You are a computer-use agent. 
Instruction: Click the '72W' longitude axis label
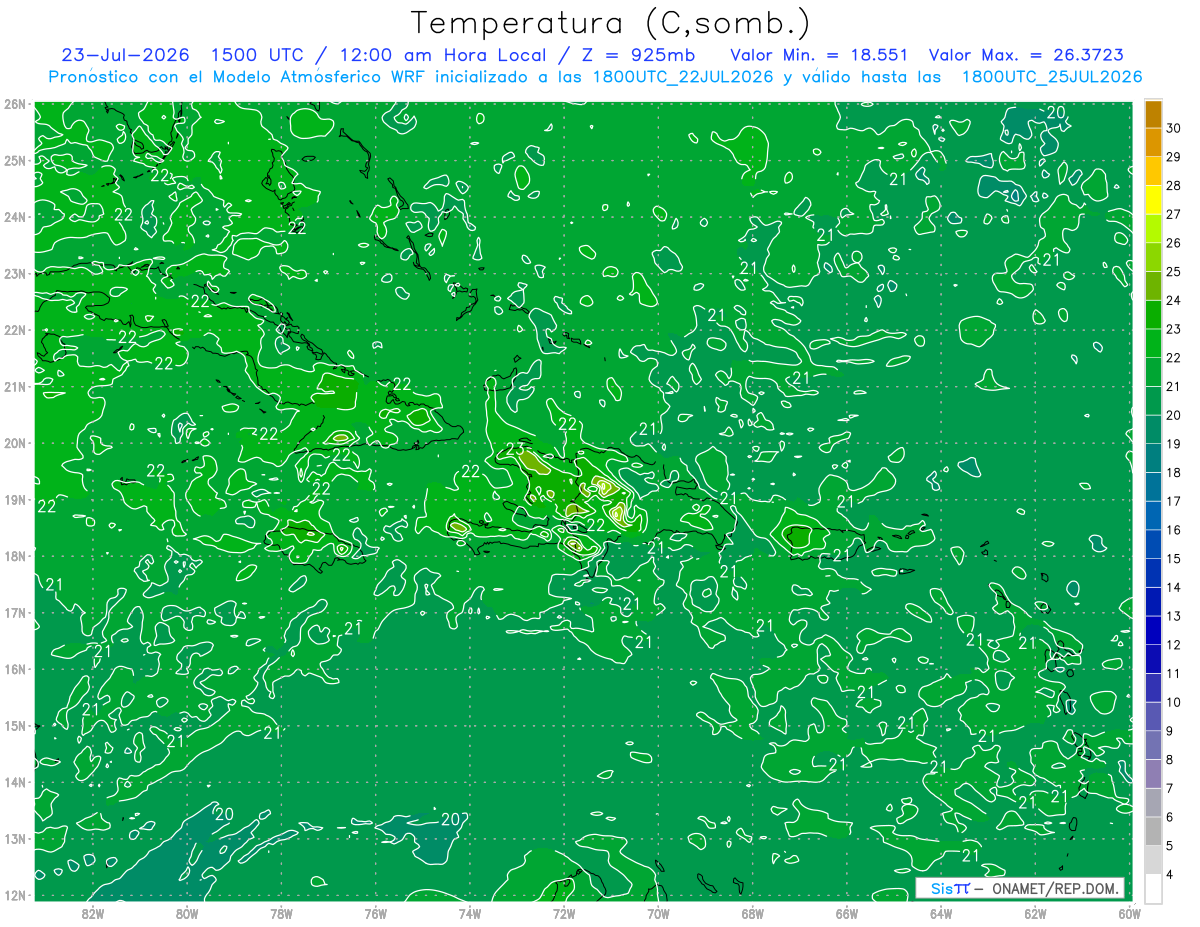[x=564, y=912]
